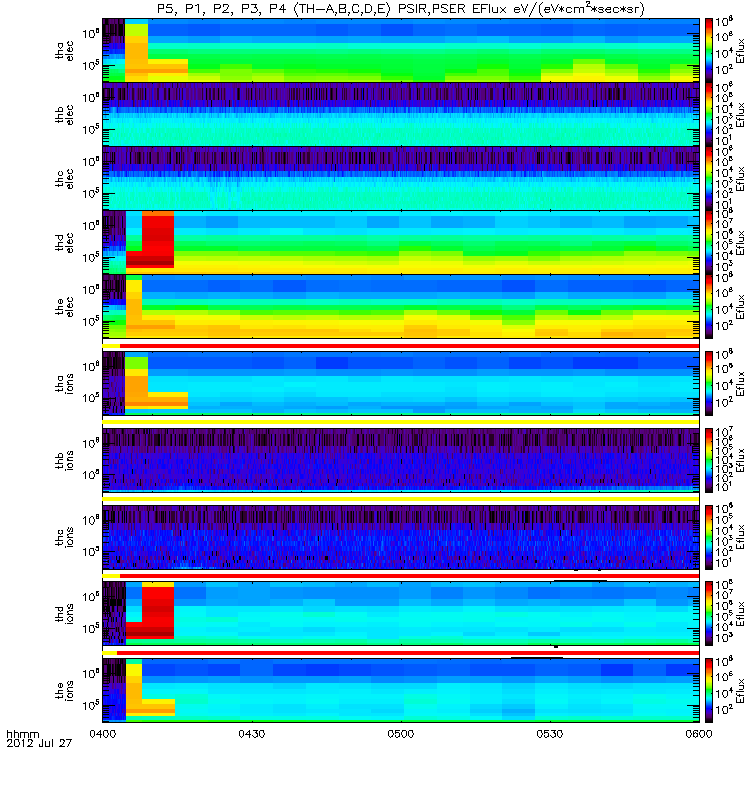Click the 0530 time axis label

[x=550, y=734]
